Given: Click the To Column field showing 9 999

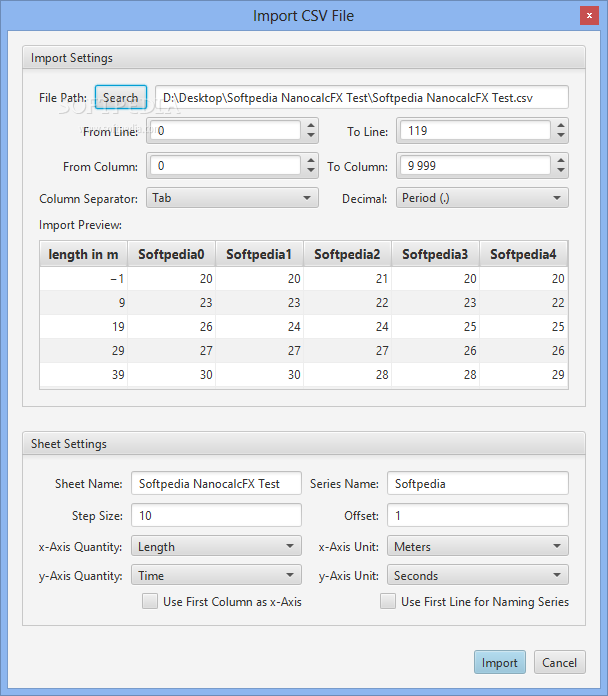Looking at the screenshot, I should coord(475,166).
